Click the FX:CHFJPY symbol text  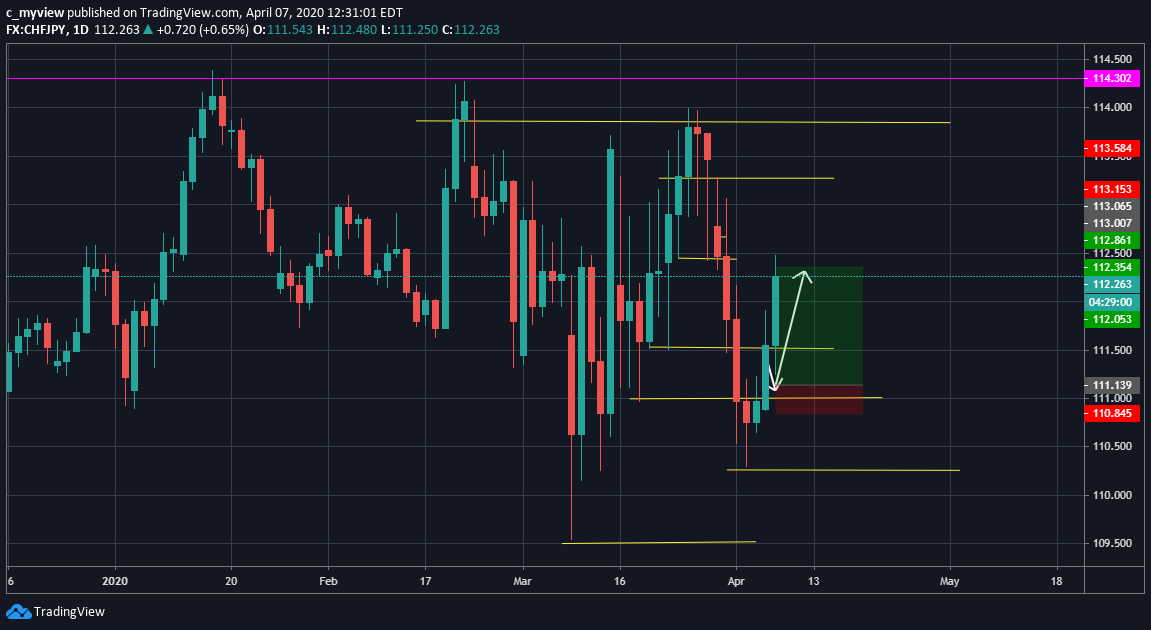point(37,30)
